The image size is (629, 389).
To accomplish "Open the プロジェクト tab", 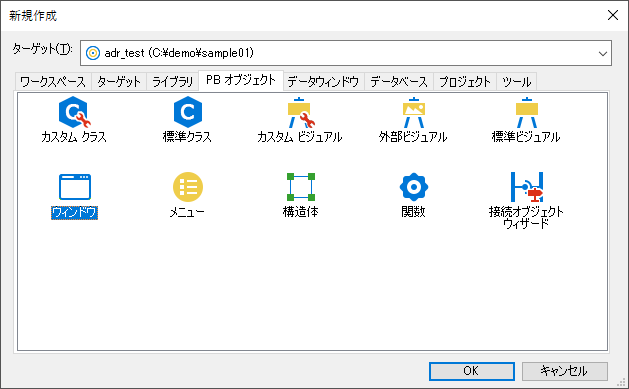I will tap(465, 82).
